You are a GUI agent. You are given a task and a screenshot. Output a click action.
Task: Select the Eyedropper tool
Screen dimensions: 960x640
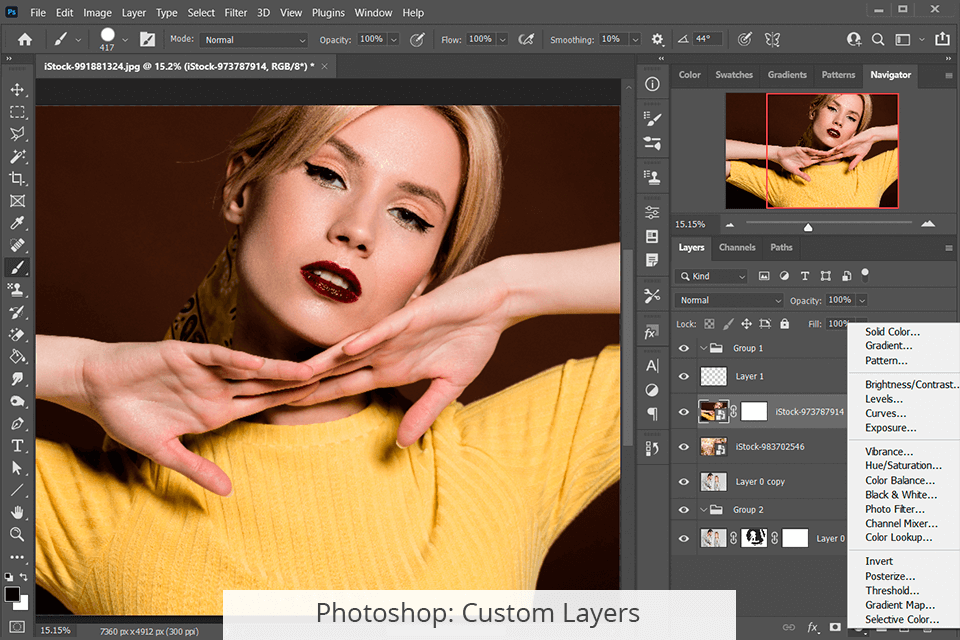(x=17, y=223)
